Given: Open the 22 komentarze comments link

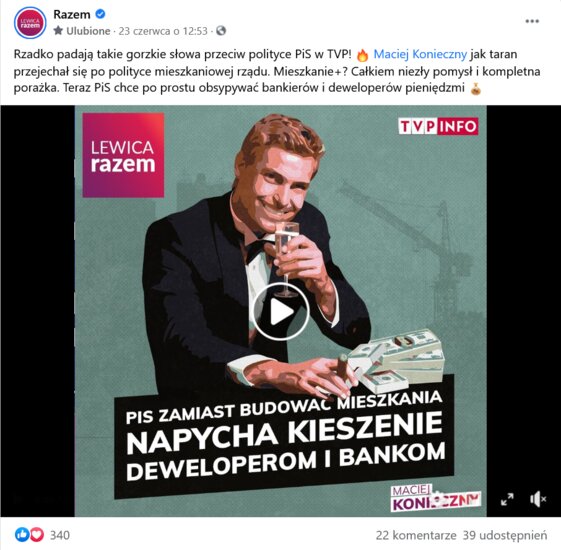Looking at the screenshot, I should coord(416,535).
